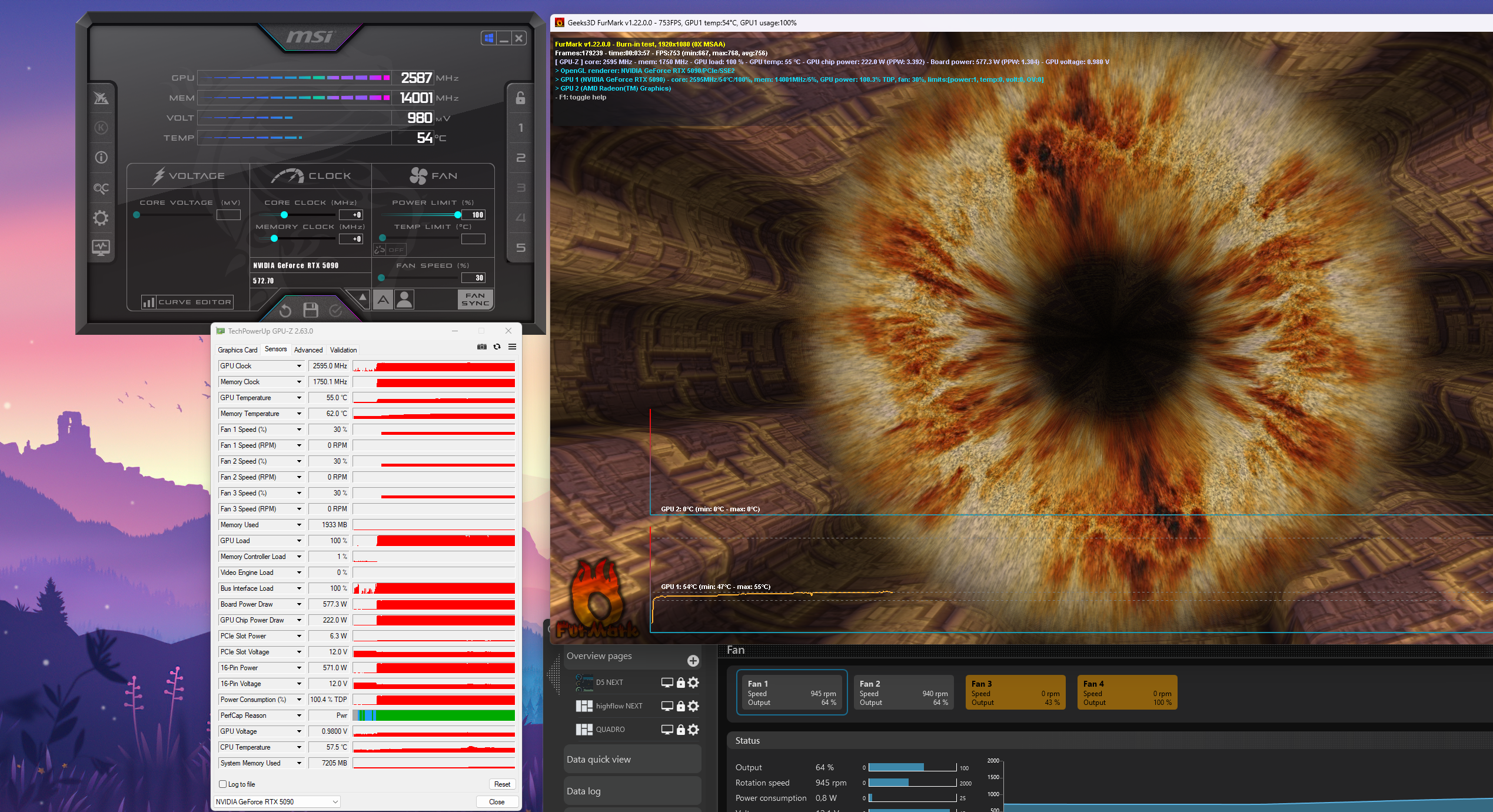The image size is (1493, 812).
Task: Open Afterburner settings gear
Action: [101, 218]
